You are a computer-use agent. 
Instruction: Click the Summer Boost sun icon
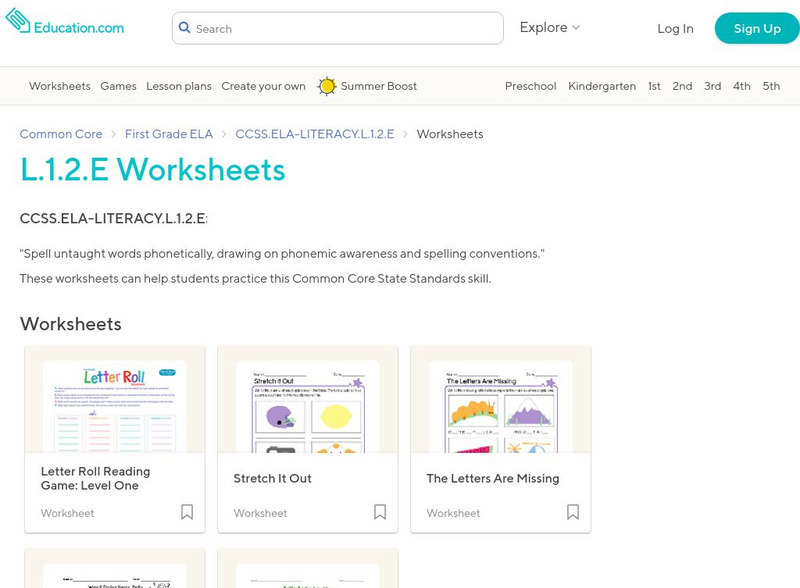[327, 86]
